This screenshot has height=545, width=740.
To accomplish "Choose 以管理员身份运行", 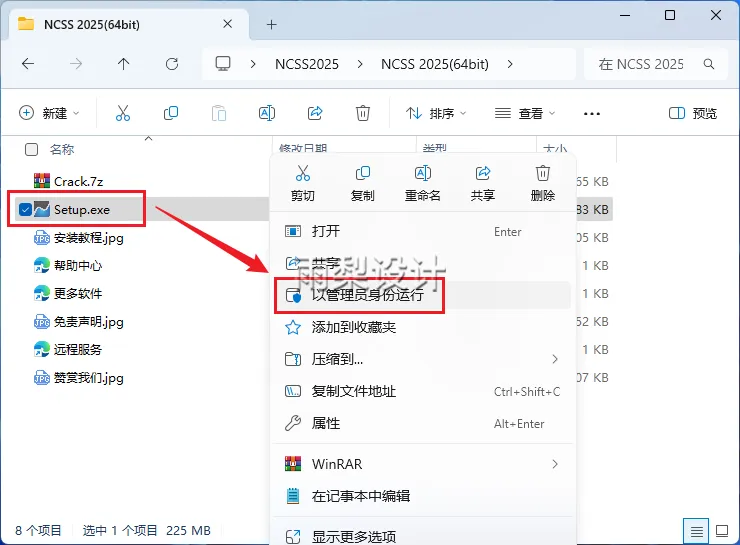I will click(x=423, y=295).
